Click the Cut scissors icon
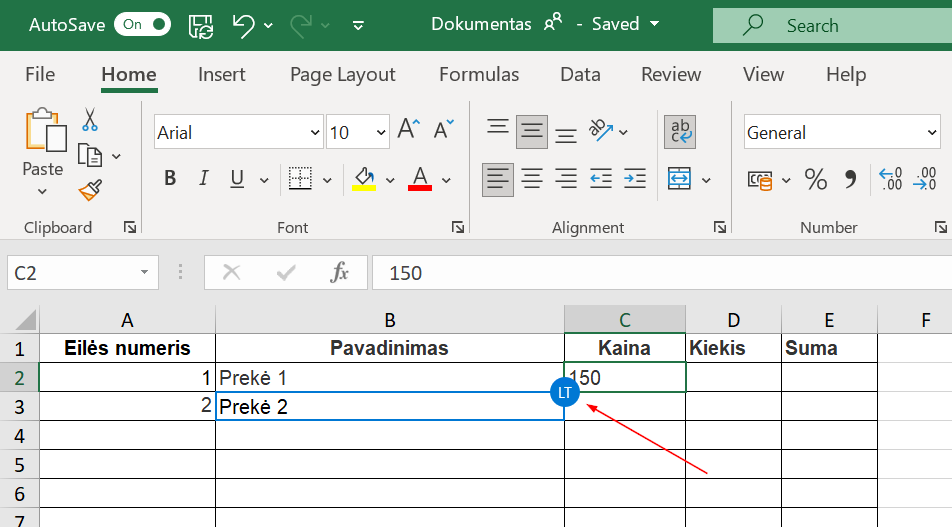This screenshot has width=952, height=527. pyautogui.click(x=90, y=120)
